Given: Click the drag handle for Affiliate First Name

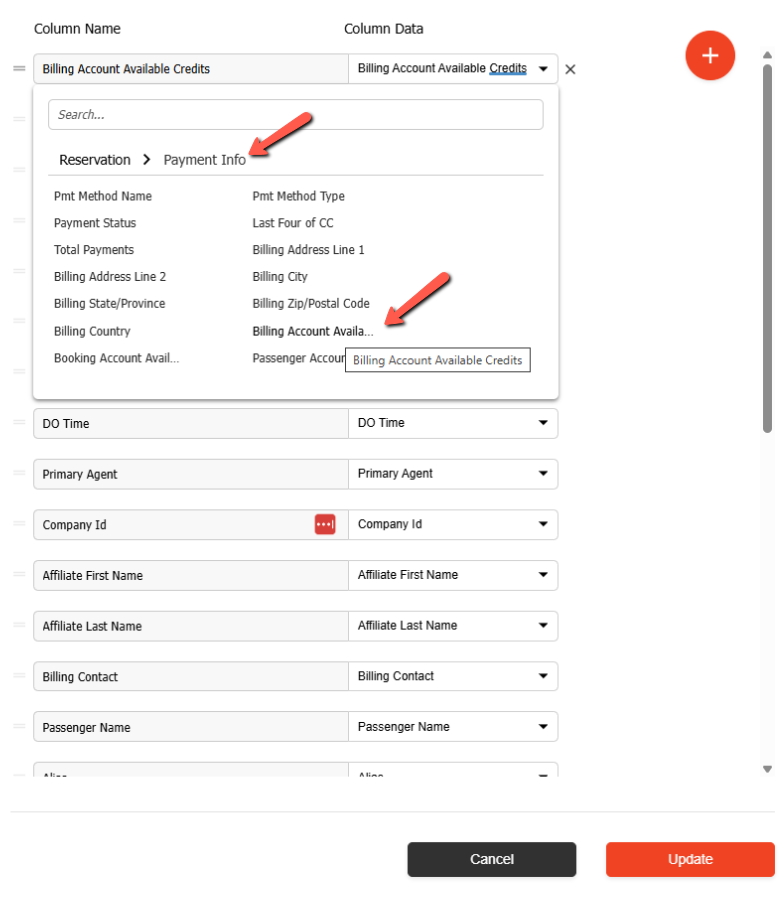Looking at the screenshot, I should click(19, 574).
